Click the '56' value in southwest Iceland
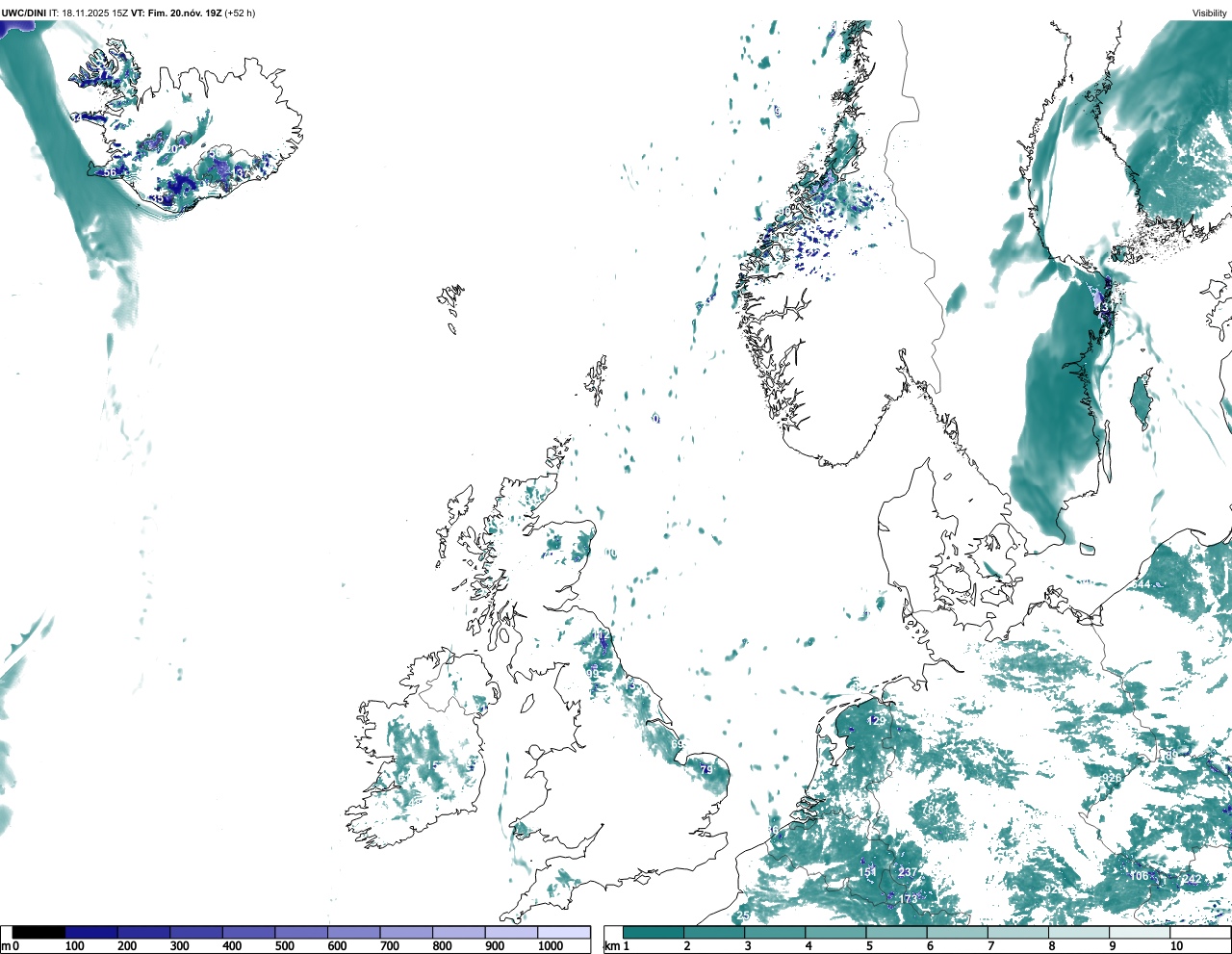 click(x=110, y=172)
